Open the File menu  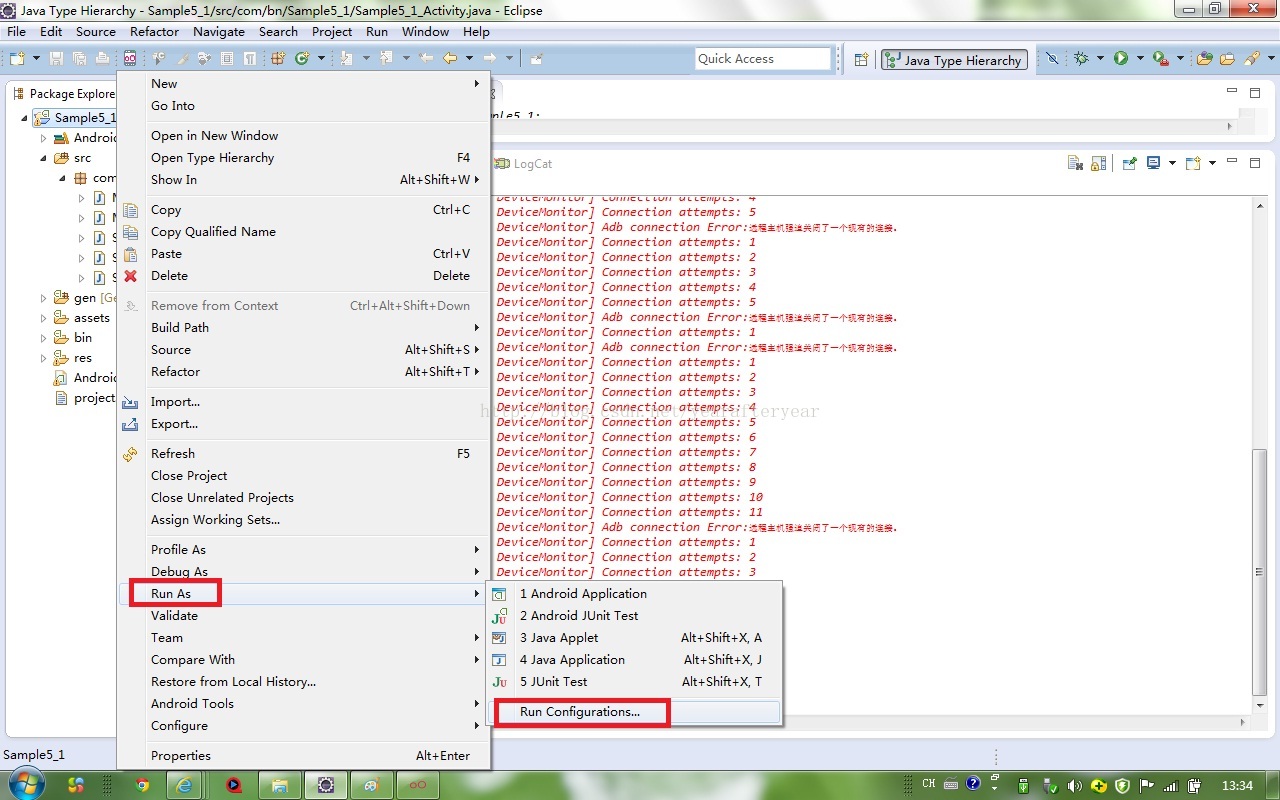tap(17, 31)
